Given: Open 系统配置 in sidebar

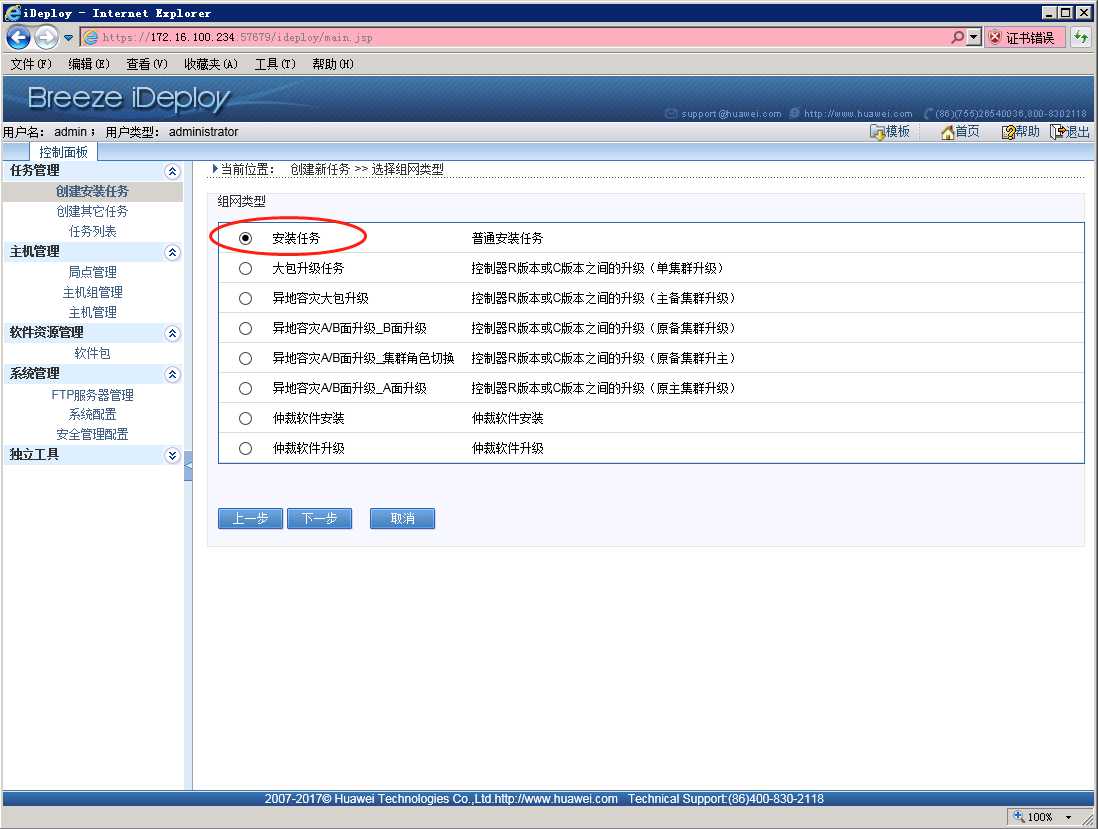Looking at the screenshot, I should pyautogui.click(x=92, y=414).
